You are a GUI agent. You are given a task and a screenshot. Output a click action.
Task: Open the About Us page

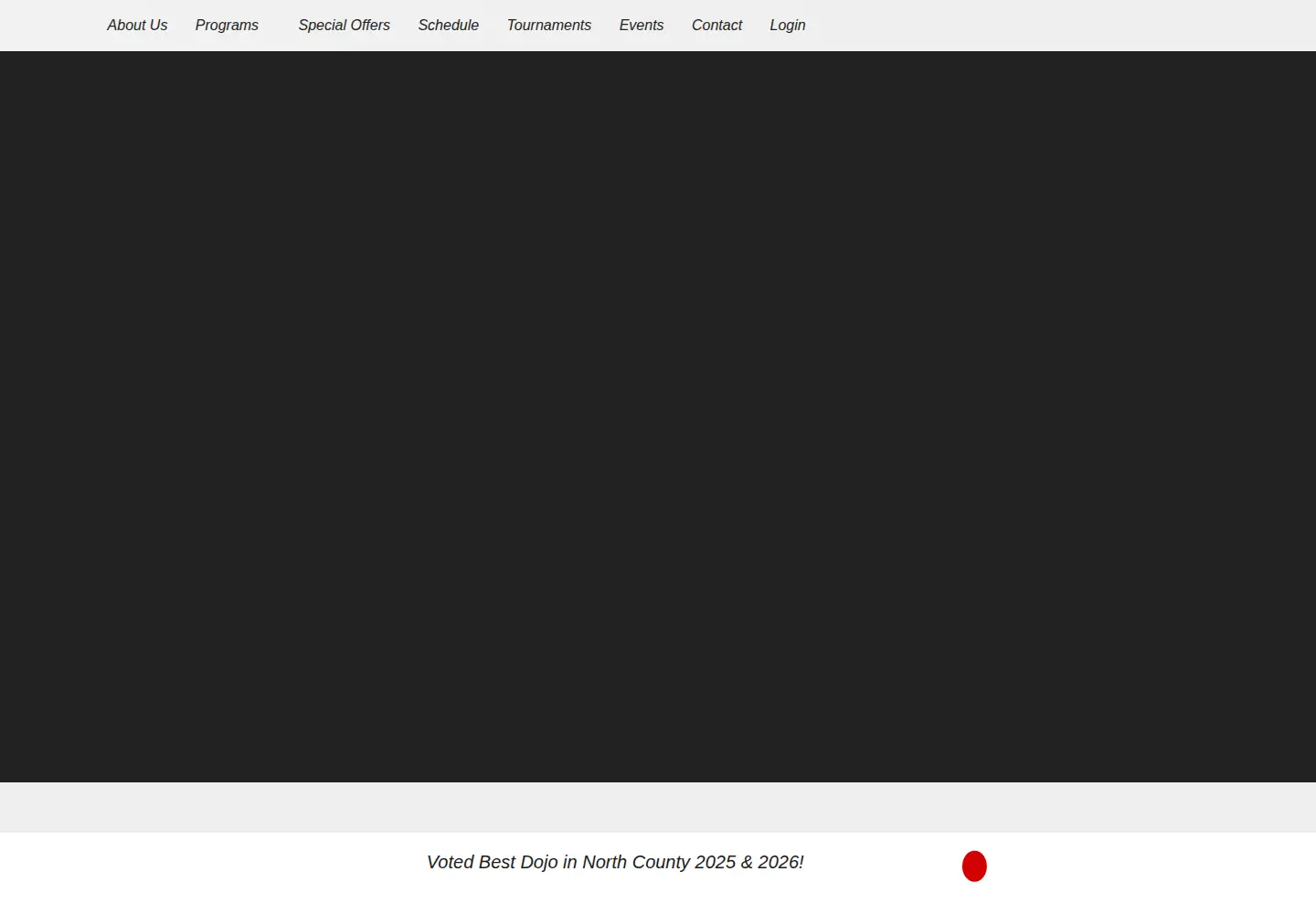137,26
